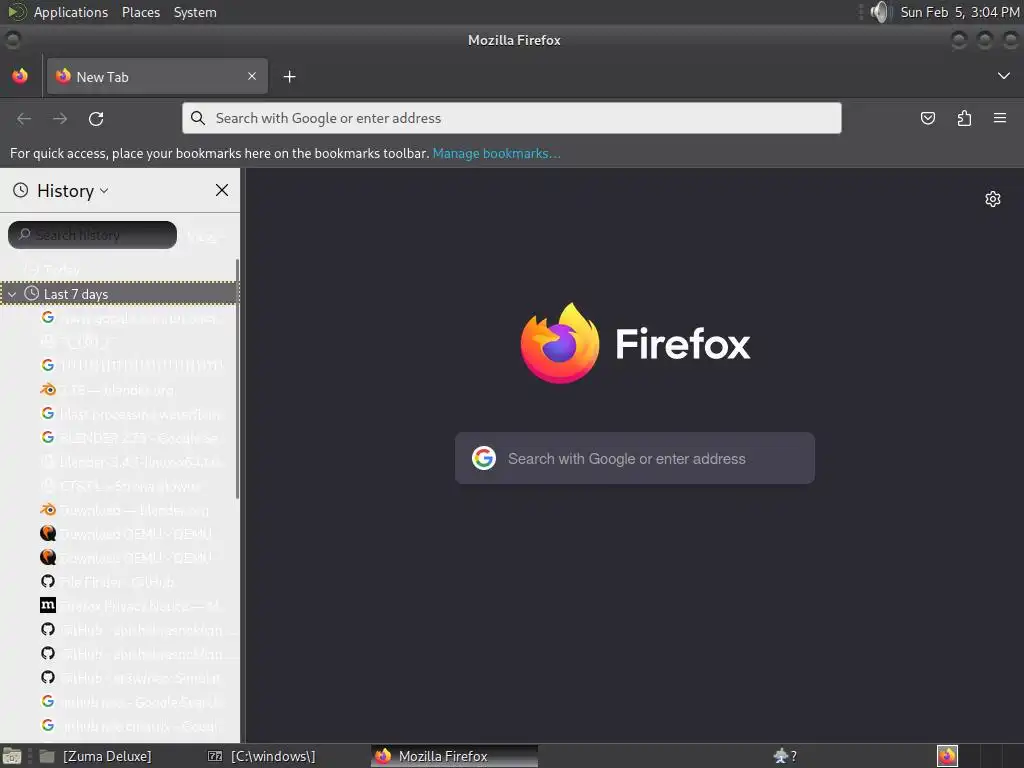Viewport: 1024px width, 768px height.
Task: Open the sound volume tray icon
Action: [880, 12]
